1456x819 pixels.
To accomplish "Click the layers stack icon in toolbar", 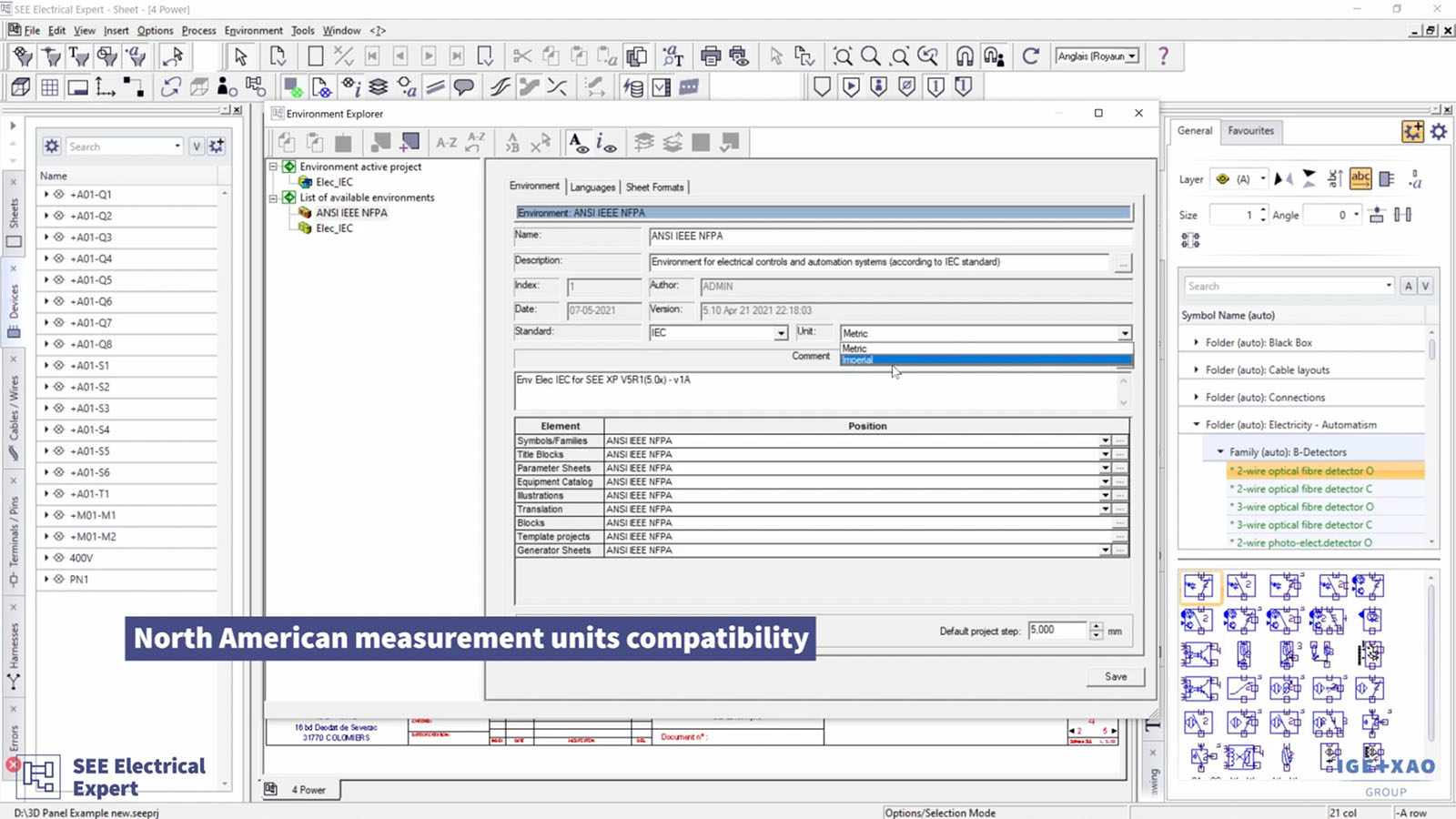I will (379, 87).
